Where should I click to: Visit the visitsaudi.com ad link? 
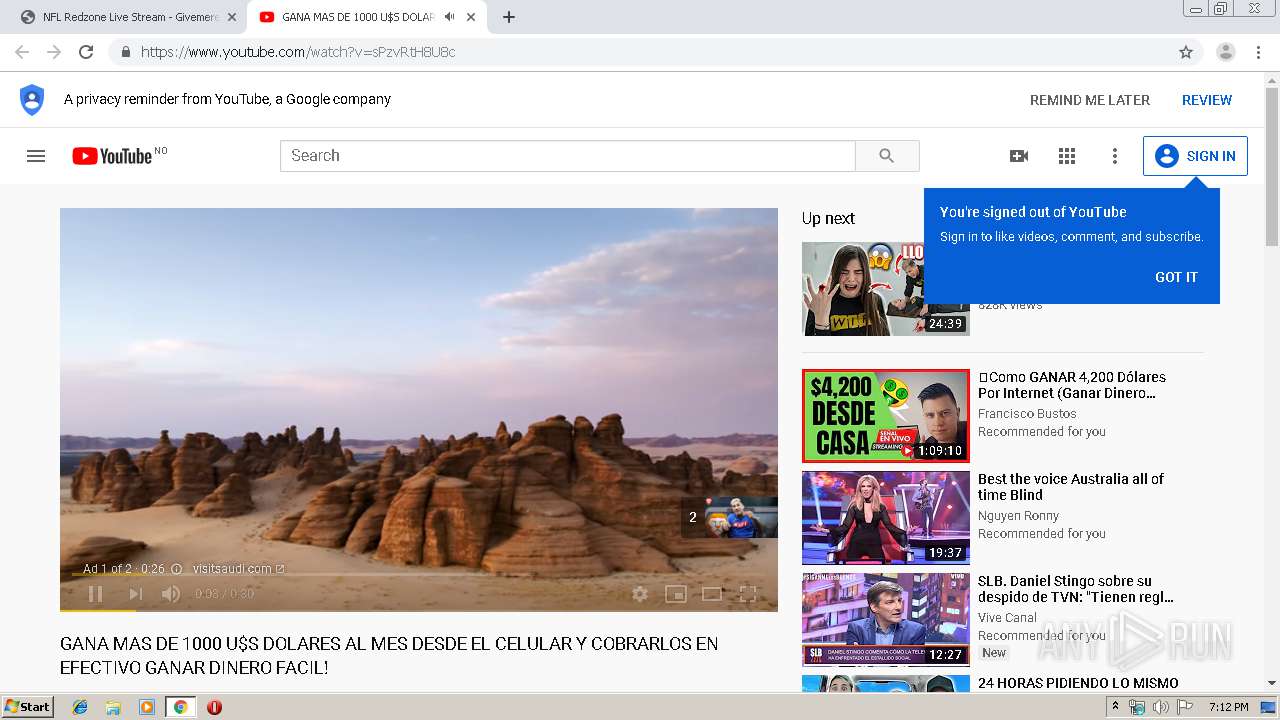[x=238, y=569]
